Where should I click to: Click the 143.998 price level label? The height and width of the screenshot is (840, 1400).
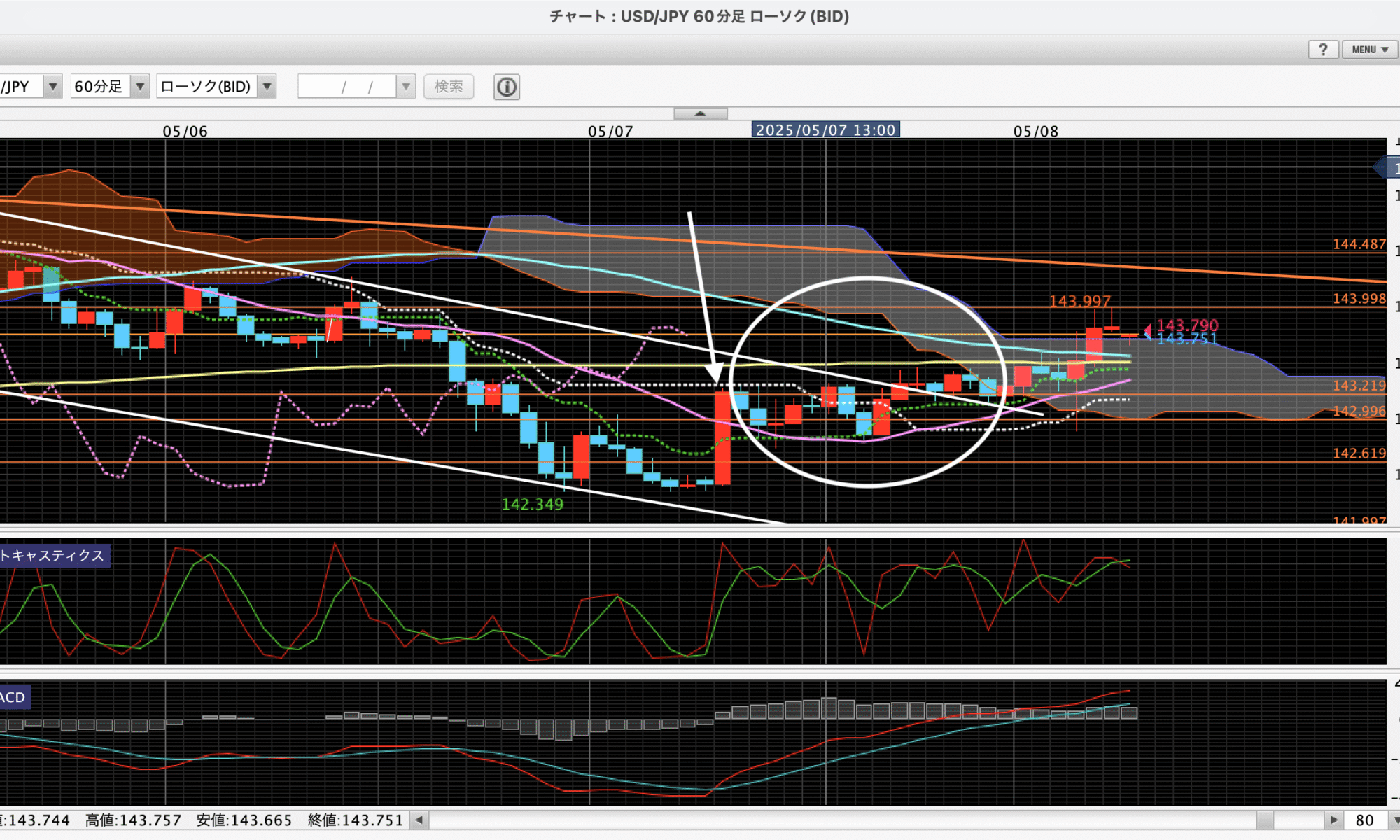pyautogui.click(x=1359, y=299)
